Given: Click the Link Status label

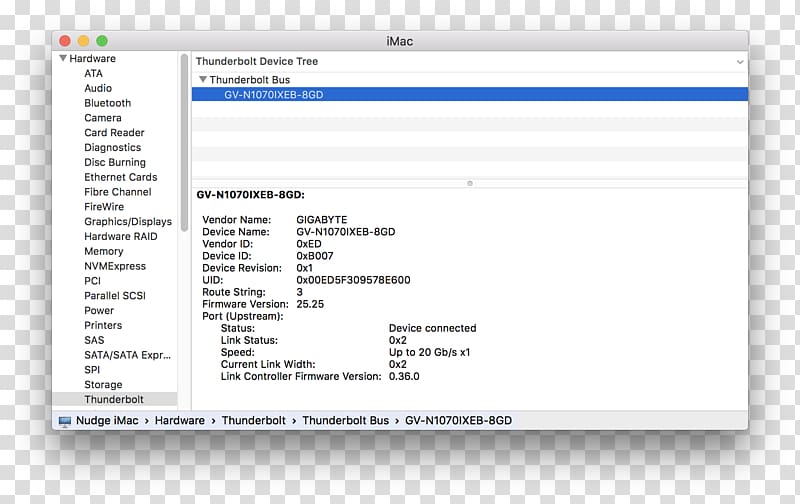Looking at the screenshot, I should (249, 340).
